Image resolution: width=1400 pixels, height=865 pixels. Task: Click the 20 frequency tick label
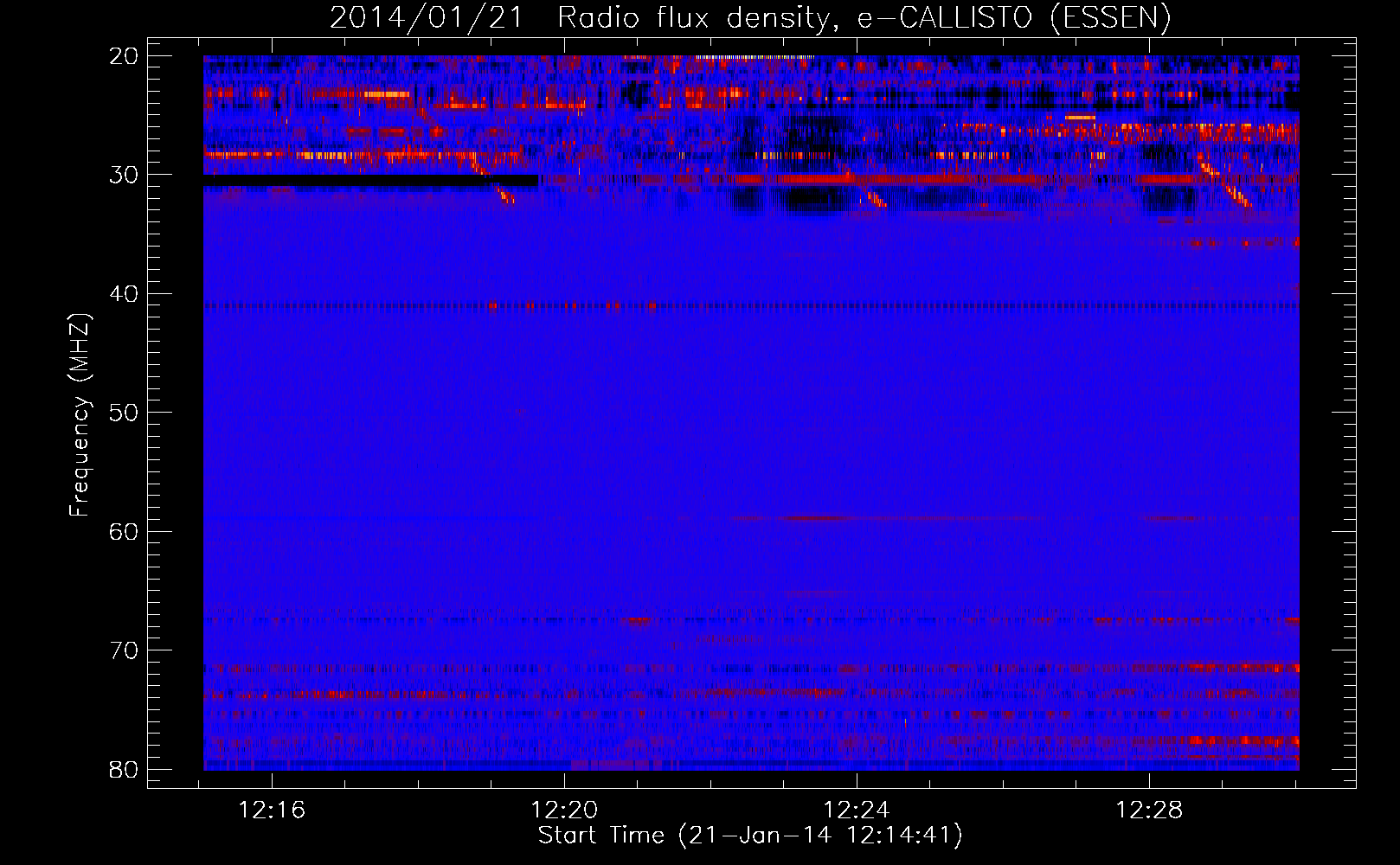(124, 56)
